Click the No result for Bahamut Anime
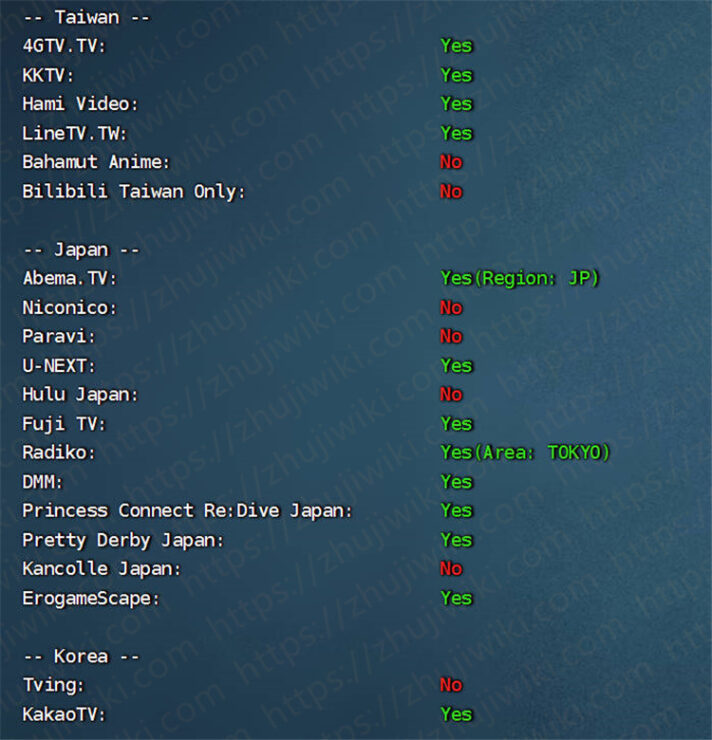This screenshot has width=712, height=740. tap(451, 162)
